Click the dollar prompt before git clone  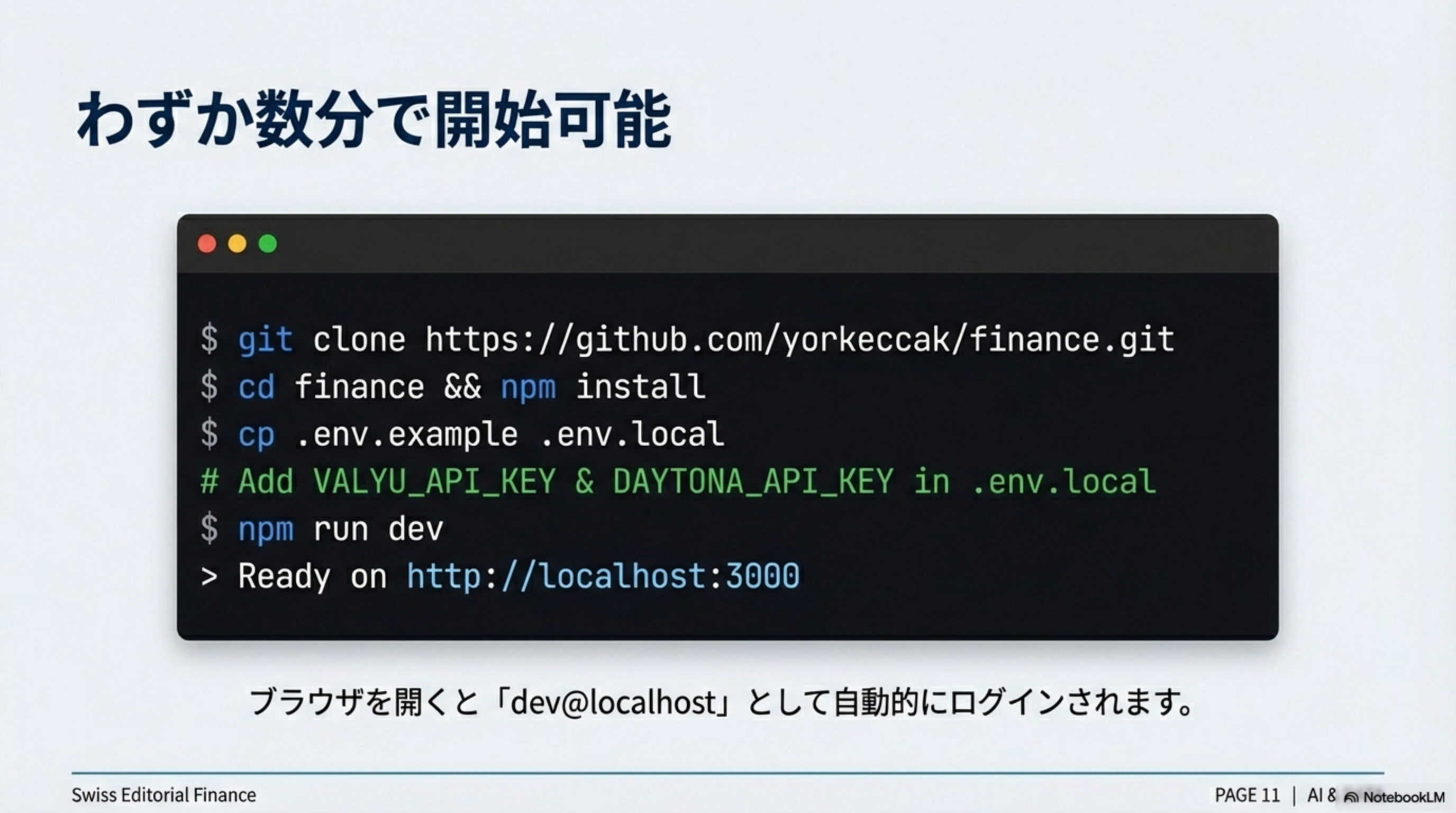[x=209, y=340]
